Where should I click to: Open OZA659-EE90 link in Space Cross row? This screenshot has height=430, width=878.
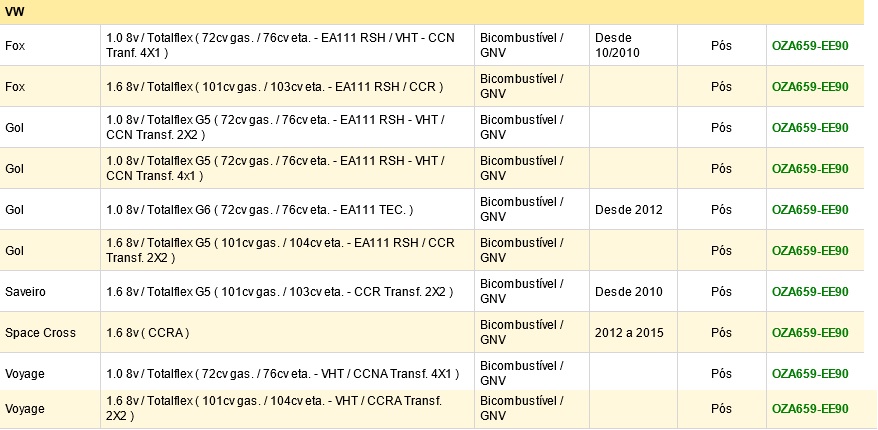(x=810, y=333)
